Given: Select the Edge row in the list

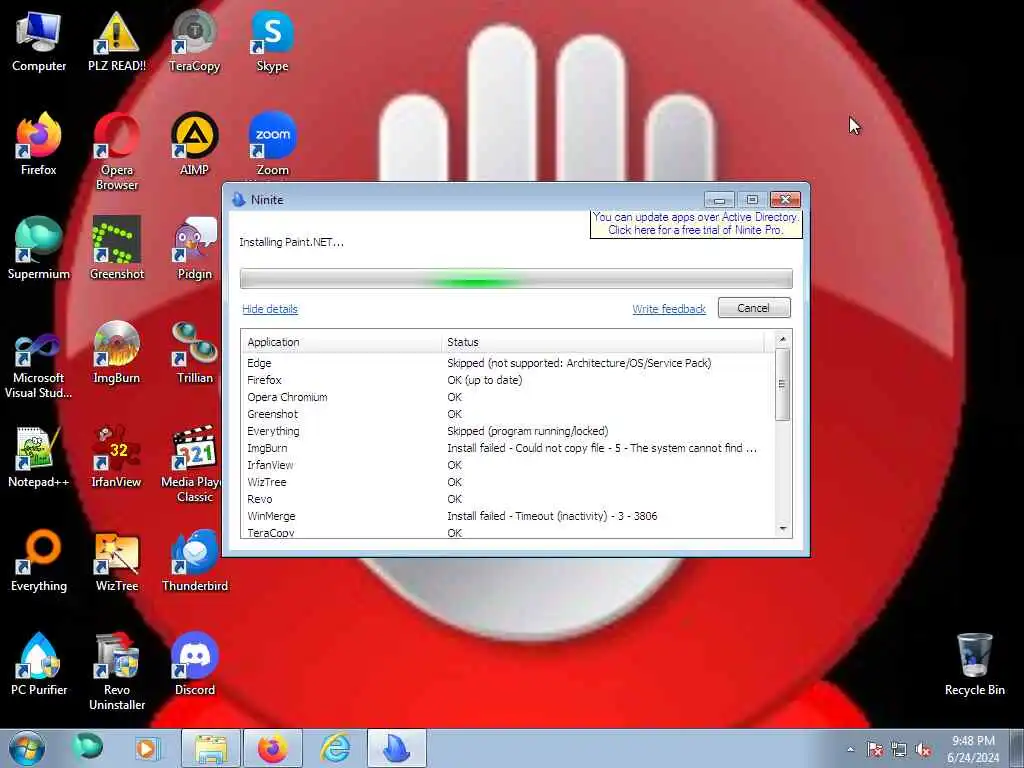Looking at the screenshot, I should coord(507,363).
